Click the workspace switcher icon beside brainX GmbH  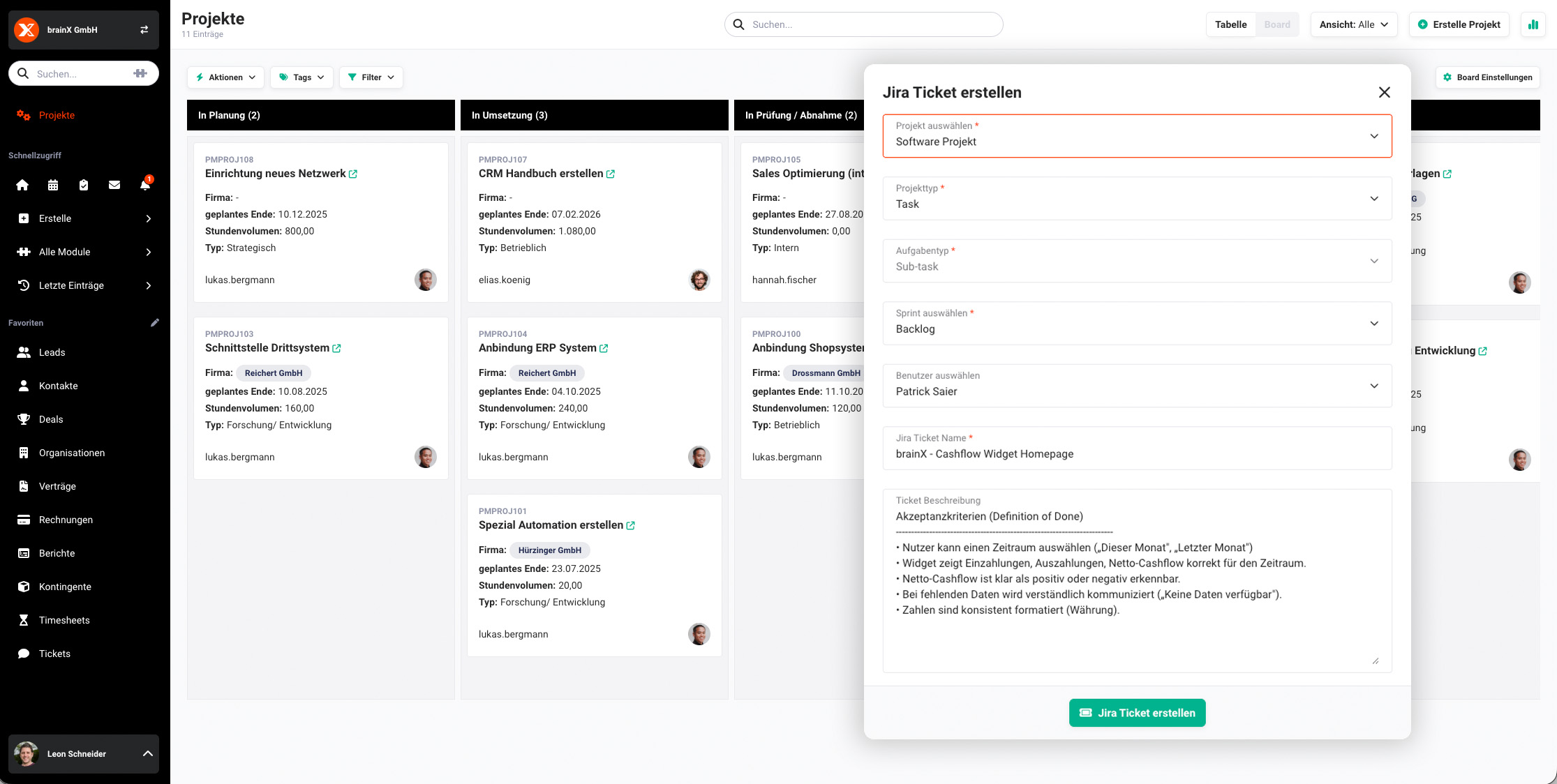click(x=144, y=29)
